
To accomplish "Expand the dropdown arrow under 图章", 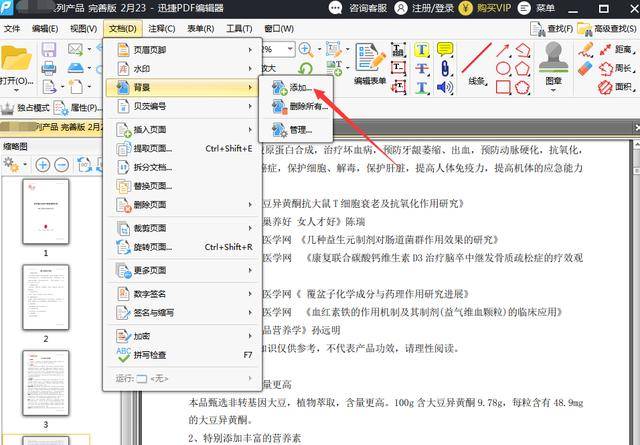I will pyautogui.click(x=553, y=91).
